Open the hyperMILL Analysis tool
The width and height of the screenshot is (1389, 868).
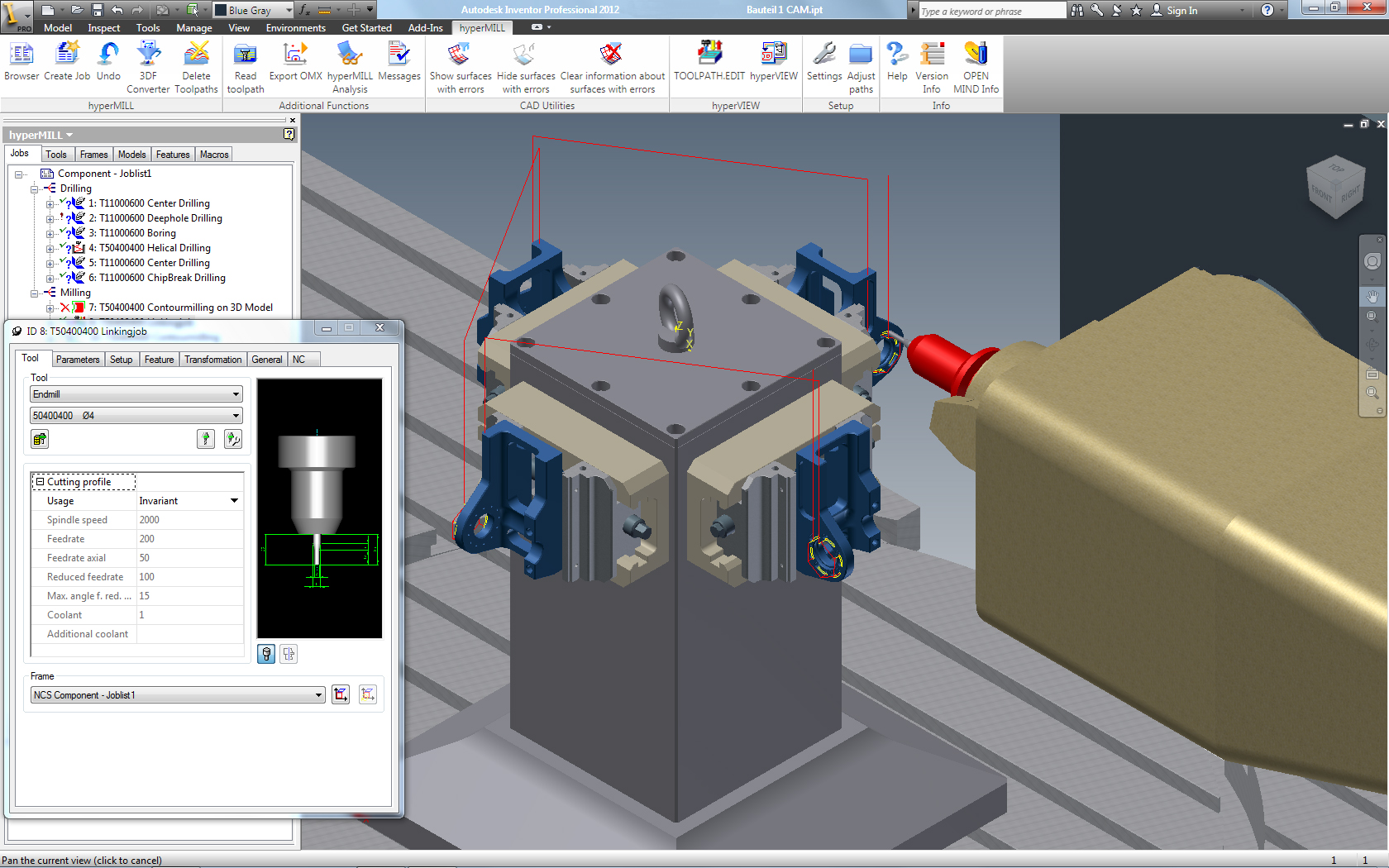tap(350, 55)
